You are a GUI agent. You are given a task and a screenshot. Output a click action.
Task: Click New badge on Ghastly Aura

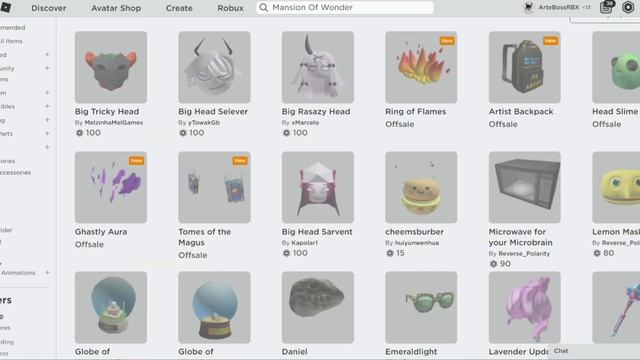point(136,161)
